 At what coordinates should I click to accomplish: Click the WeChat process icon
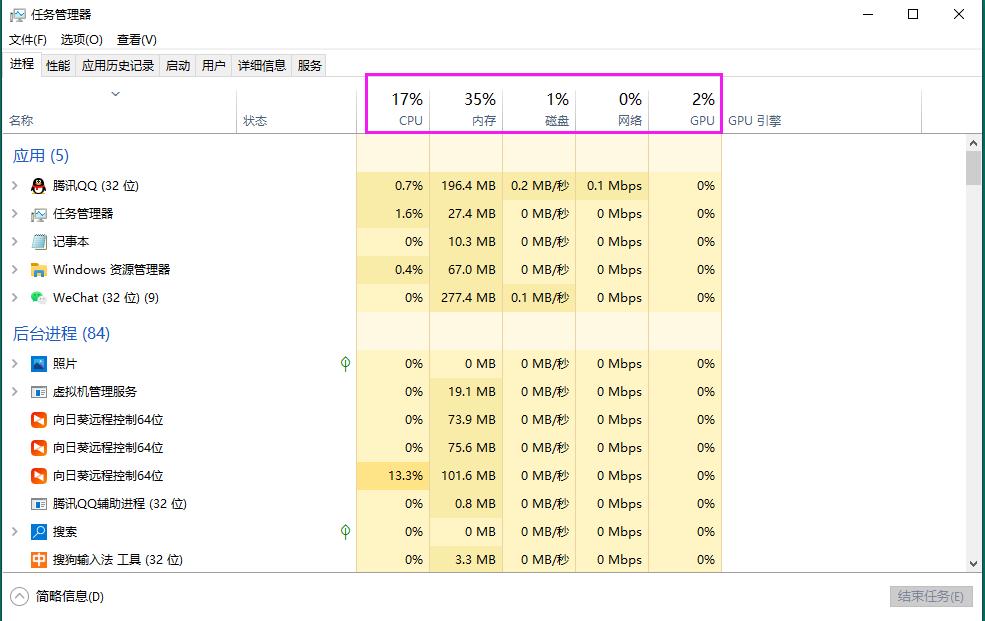click(x=36, y=297)
